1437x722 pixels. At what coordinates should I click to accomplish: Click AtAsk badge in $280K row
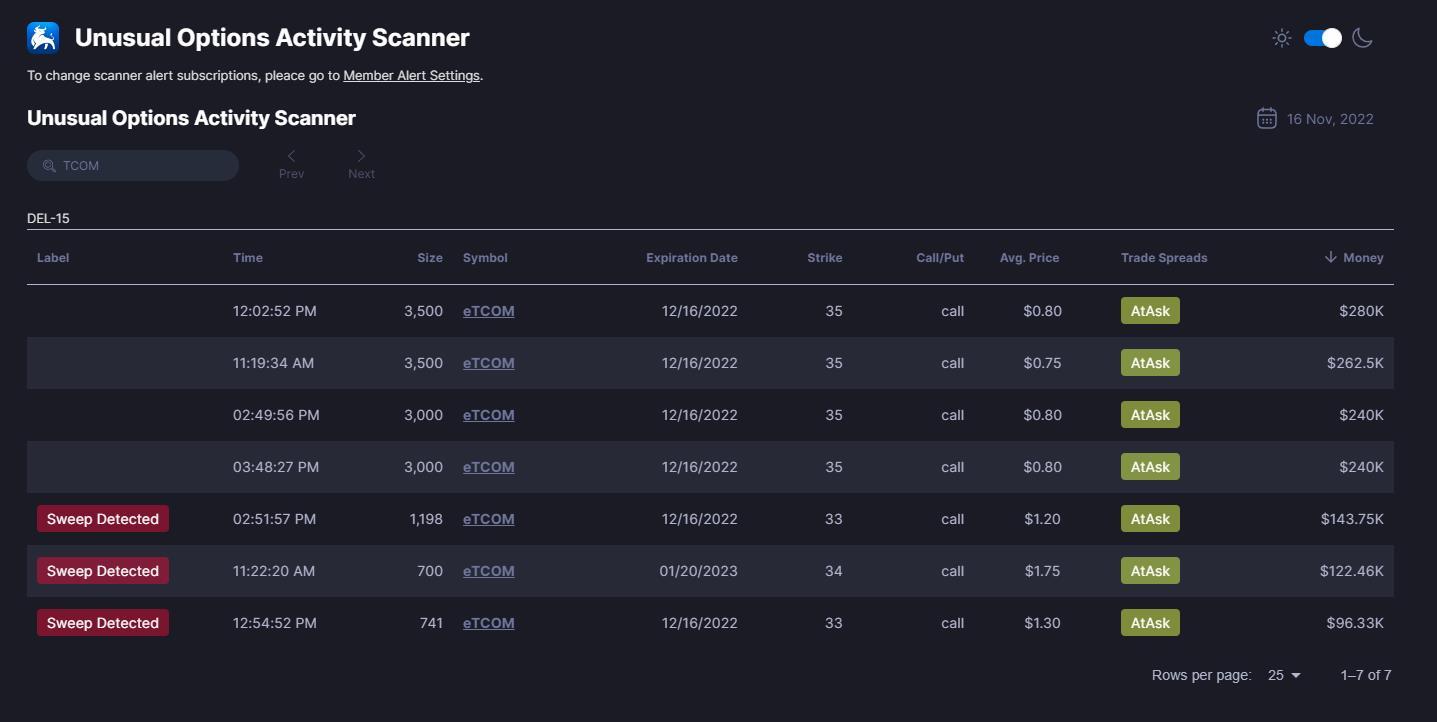pos(1150,311)
